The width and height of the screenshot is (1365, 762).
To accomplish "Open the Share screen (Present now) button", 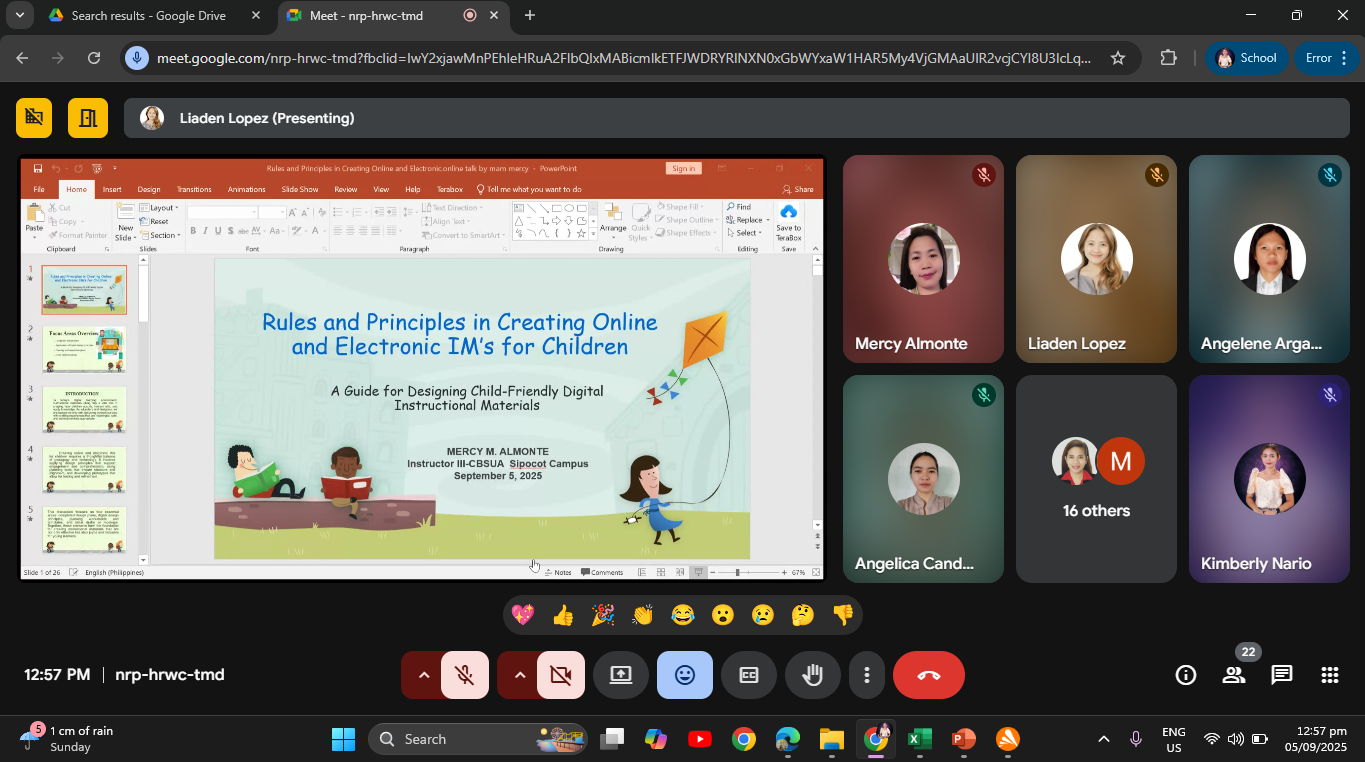I will (621, 675).
